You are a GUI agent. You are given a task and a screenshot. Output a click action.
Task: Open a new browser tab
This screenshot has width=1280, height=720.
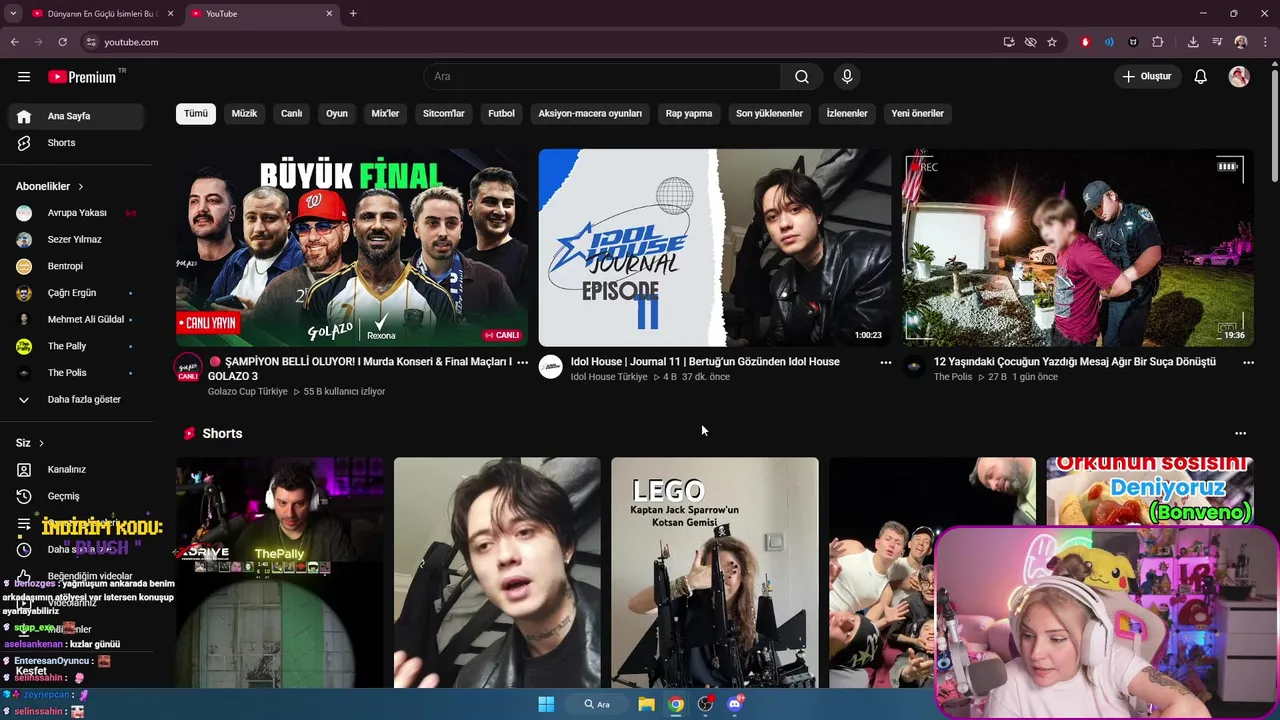[x=353, y=14]
